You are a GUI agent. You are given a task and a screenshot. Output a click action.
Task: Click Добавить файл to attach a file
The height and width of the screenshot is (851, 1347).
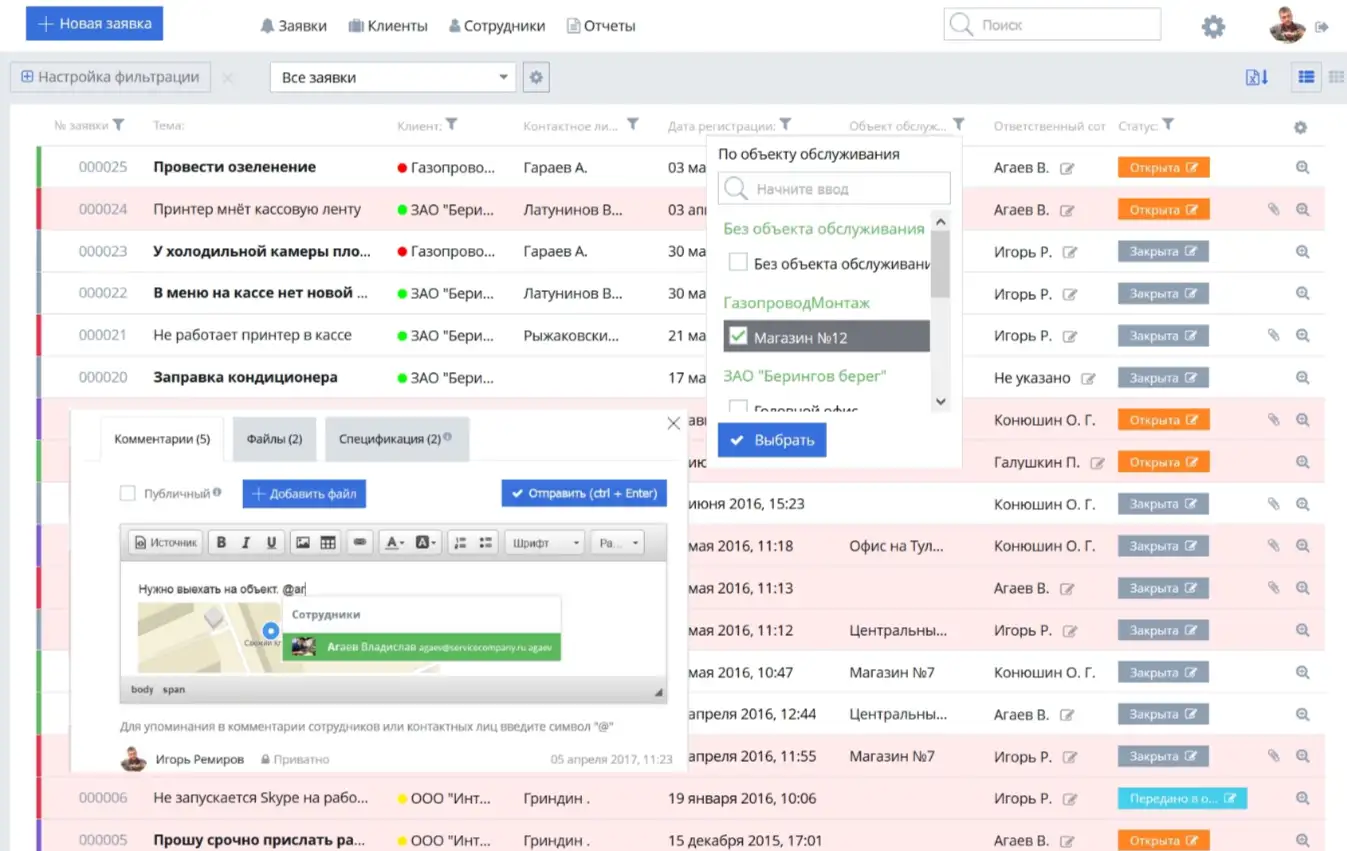tap(302, 493)
